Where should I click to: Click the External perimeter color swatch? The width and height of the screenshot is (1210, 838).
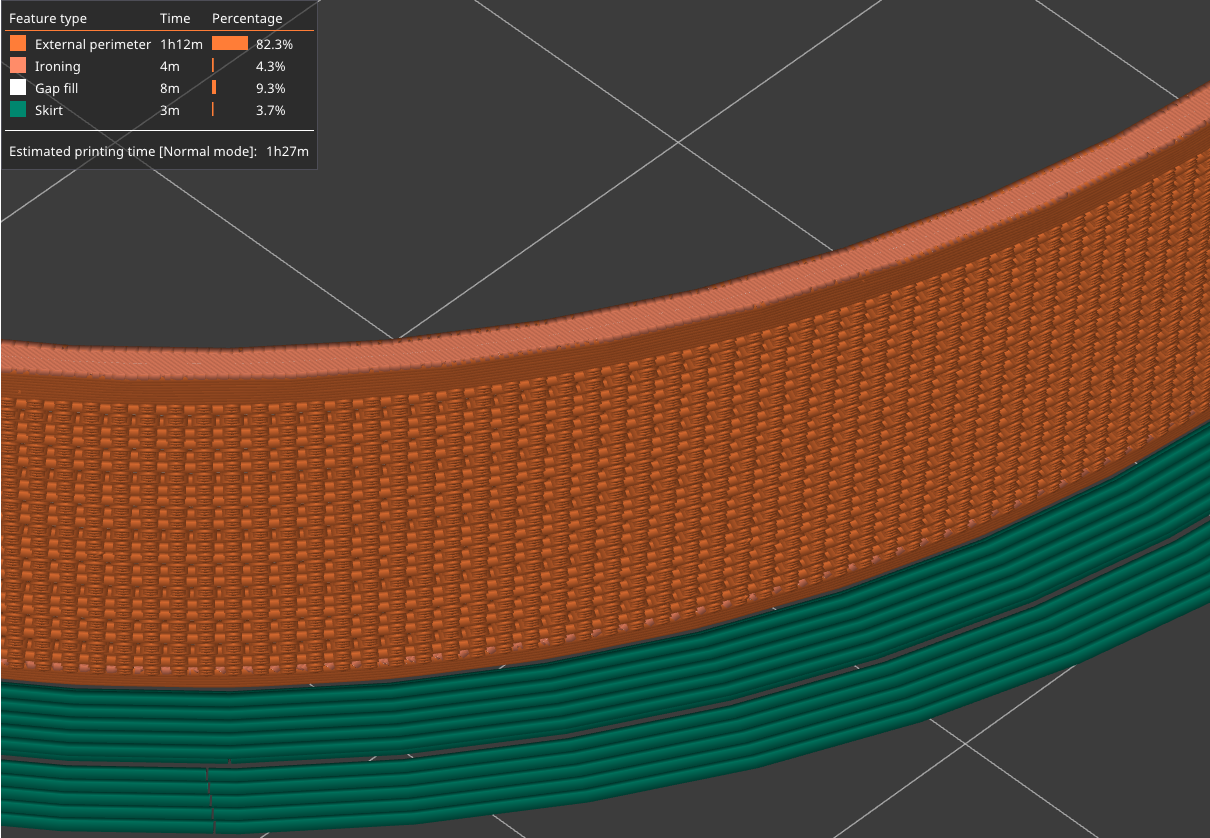coord(18,44)
